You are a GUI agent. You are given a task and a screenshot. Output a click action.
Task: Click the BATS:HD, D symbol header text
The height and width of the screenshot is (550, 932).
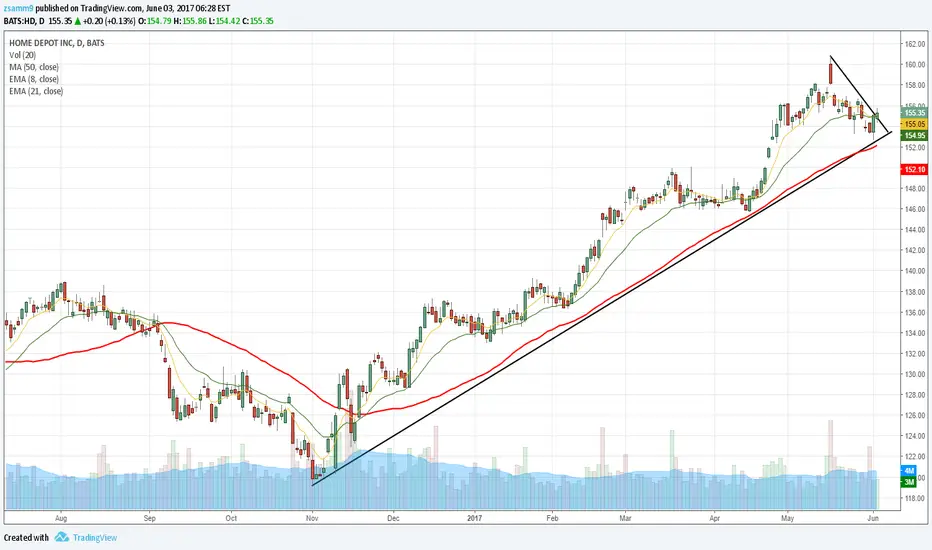pos(24,21)
